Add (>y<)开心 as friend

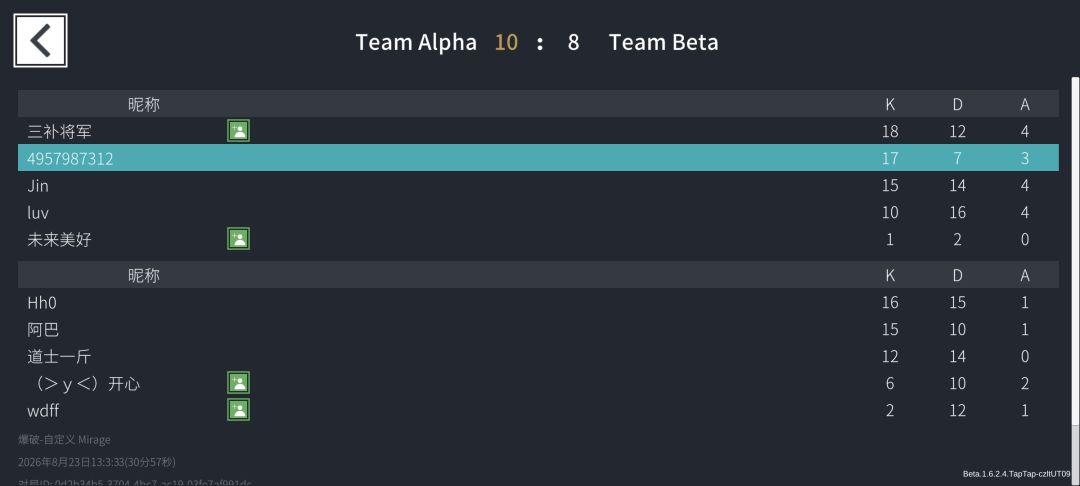[238, 383]
